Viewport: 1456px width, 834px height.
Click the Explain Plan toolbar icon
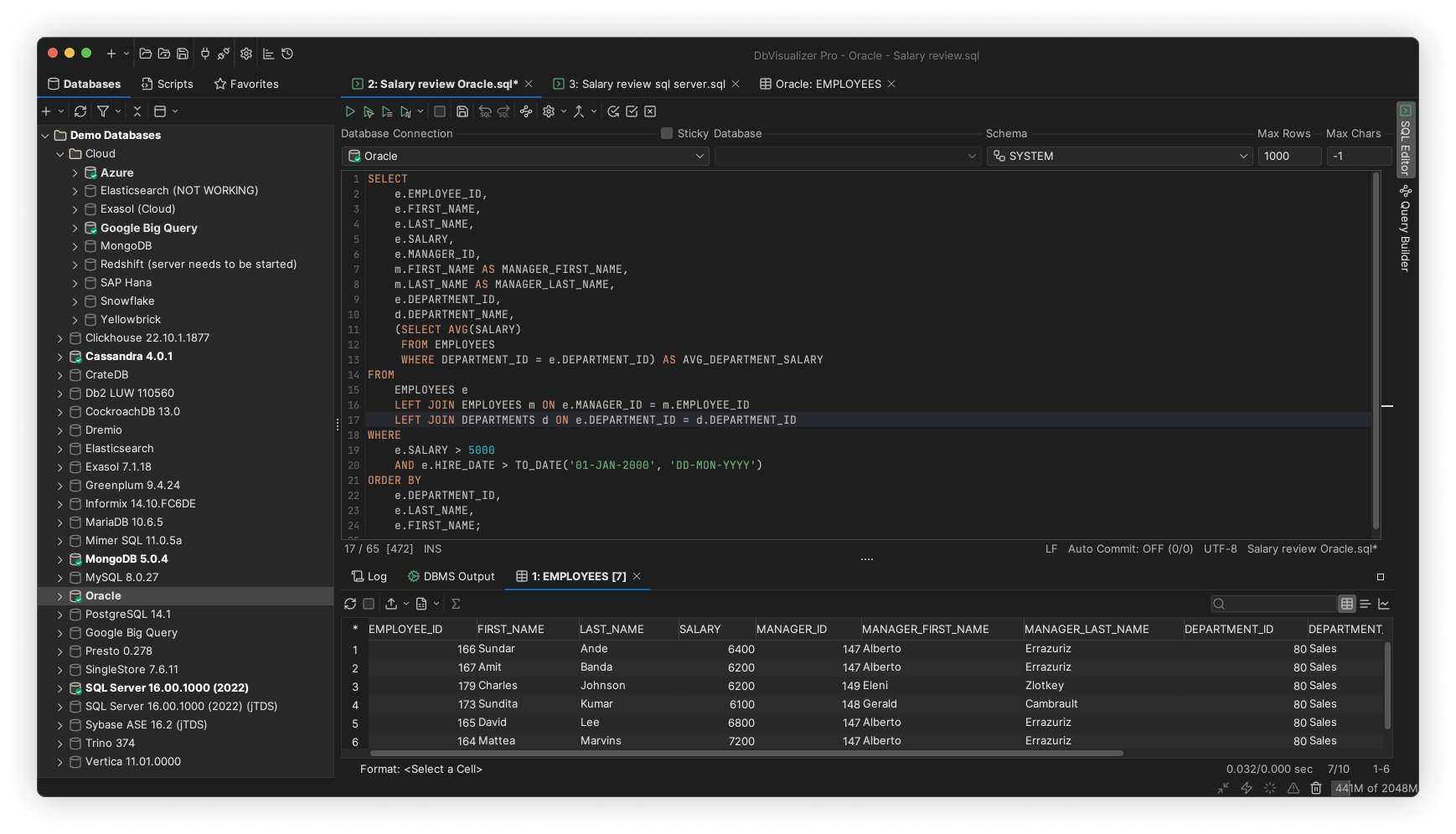click(526, 111)
